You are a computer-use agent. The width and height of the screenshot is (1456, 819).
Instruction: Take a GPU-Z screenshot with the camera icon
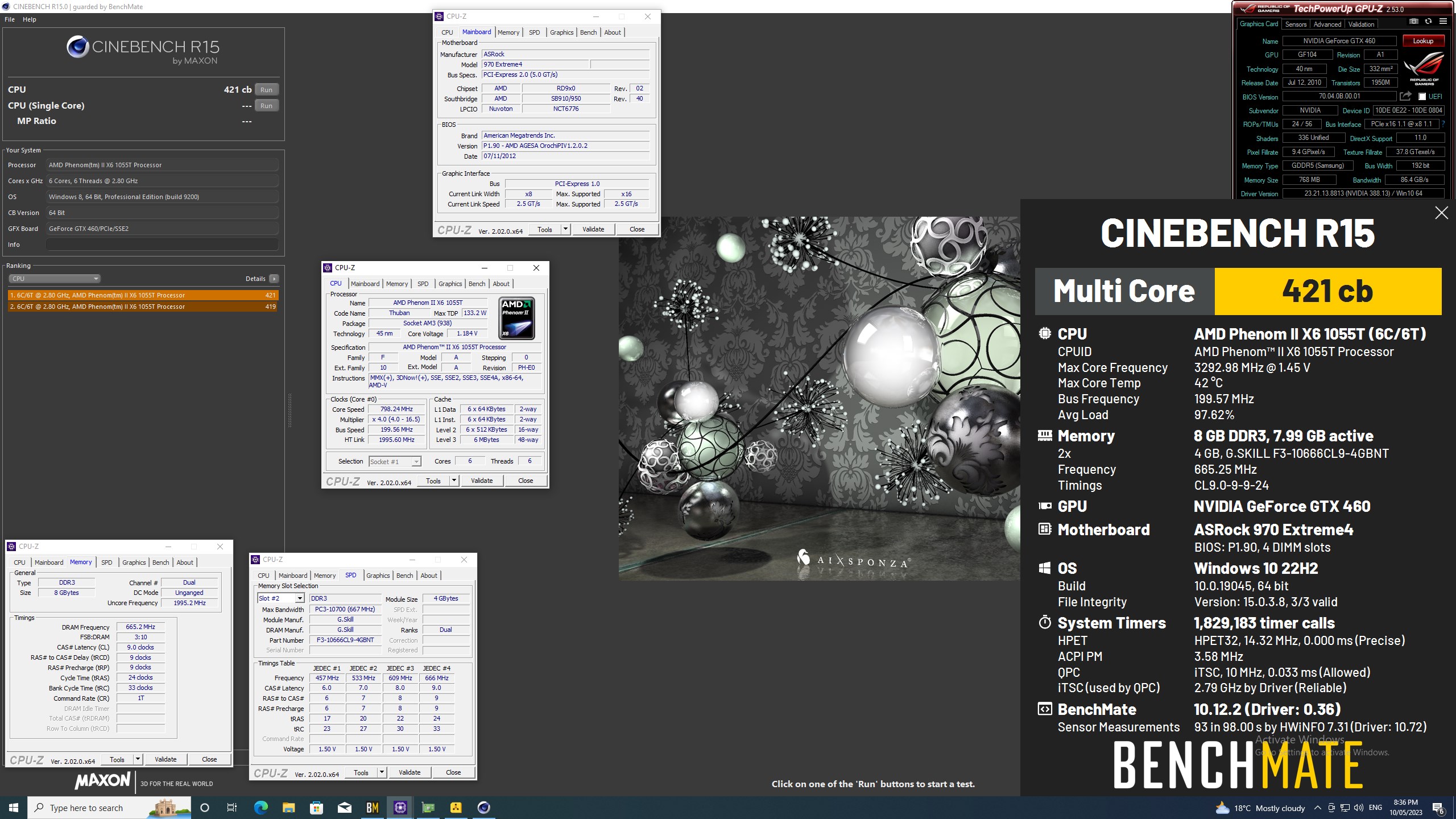point(1414,22)
